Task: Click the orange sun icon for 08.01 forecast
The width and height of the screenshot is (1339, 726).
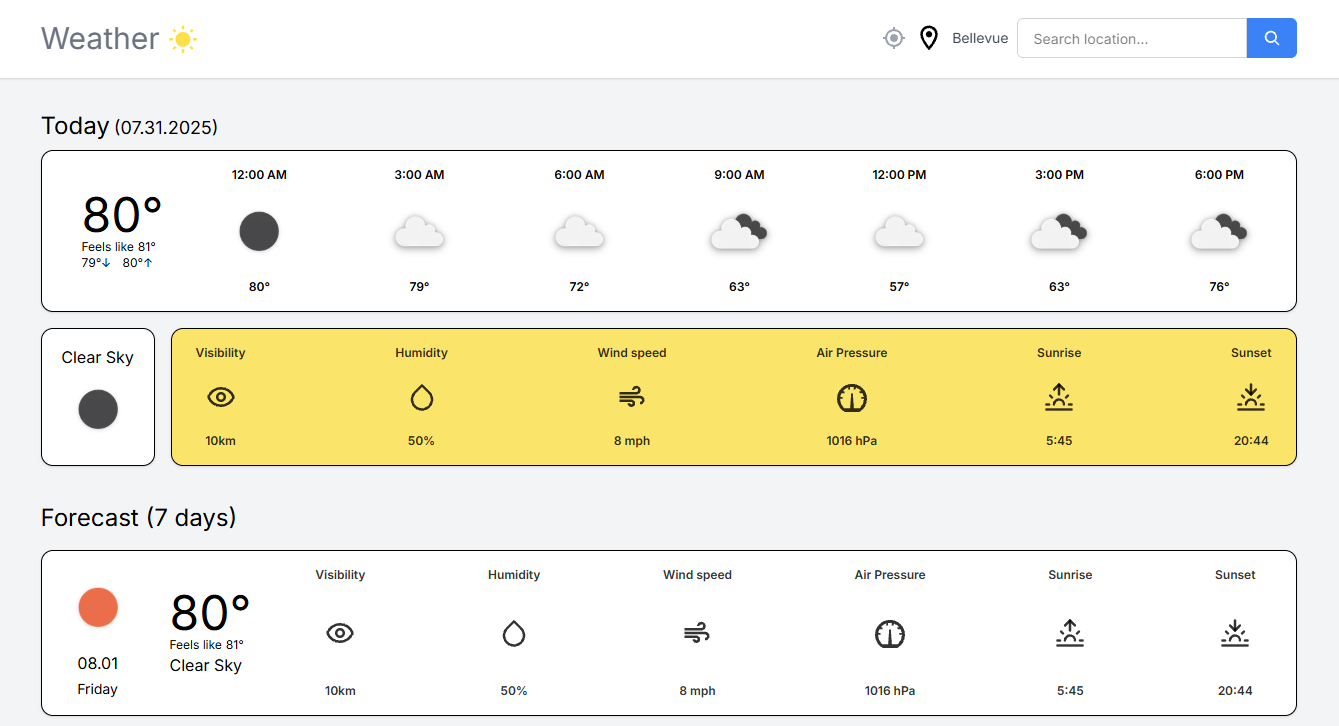Action: tap(97, 607)
